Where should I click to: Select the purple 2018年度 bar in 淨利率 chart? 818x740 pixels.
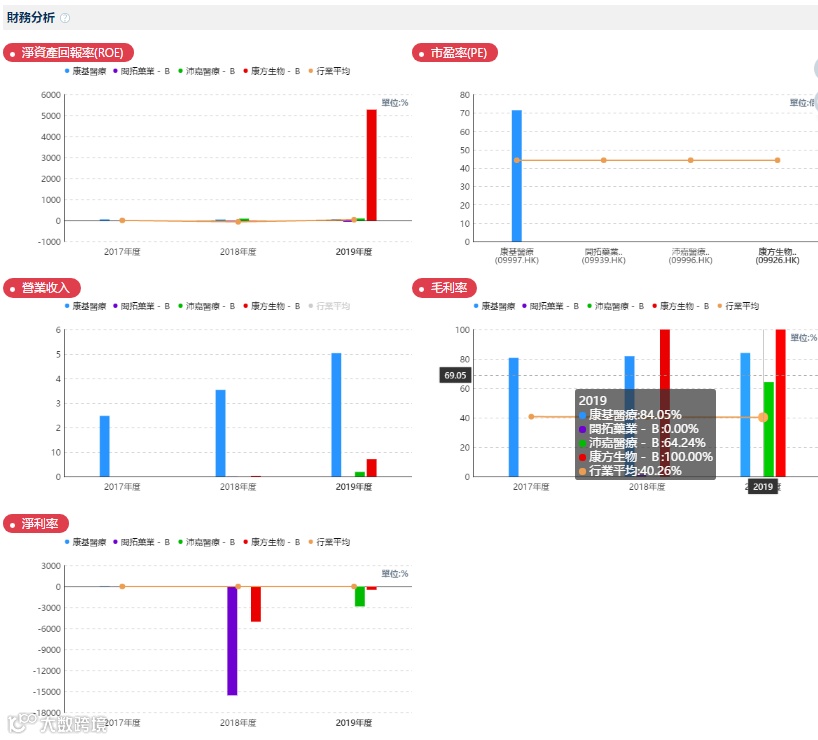pyautogui.click(x=232, y=641)
